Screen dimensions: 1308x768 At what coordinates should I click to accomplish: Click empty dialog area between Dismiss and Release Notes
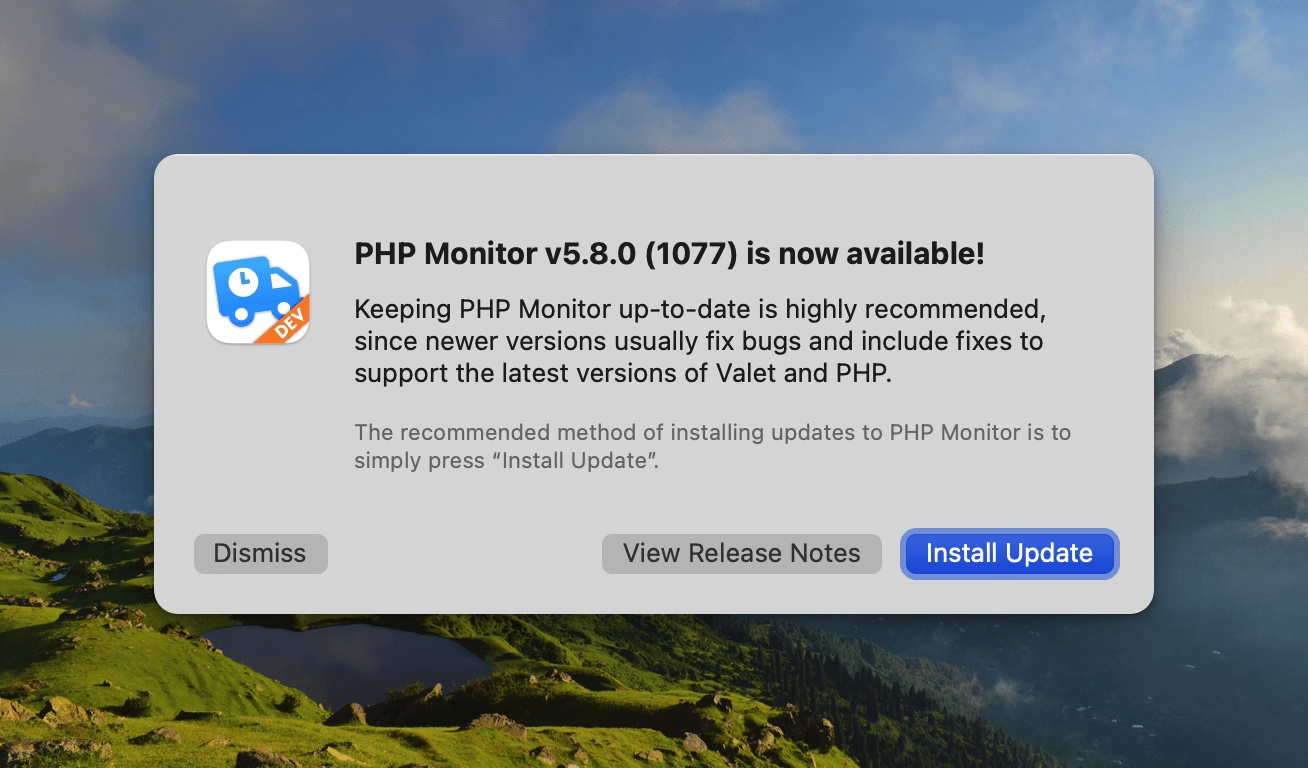click(x=464, y=554)
